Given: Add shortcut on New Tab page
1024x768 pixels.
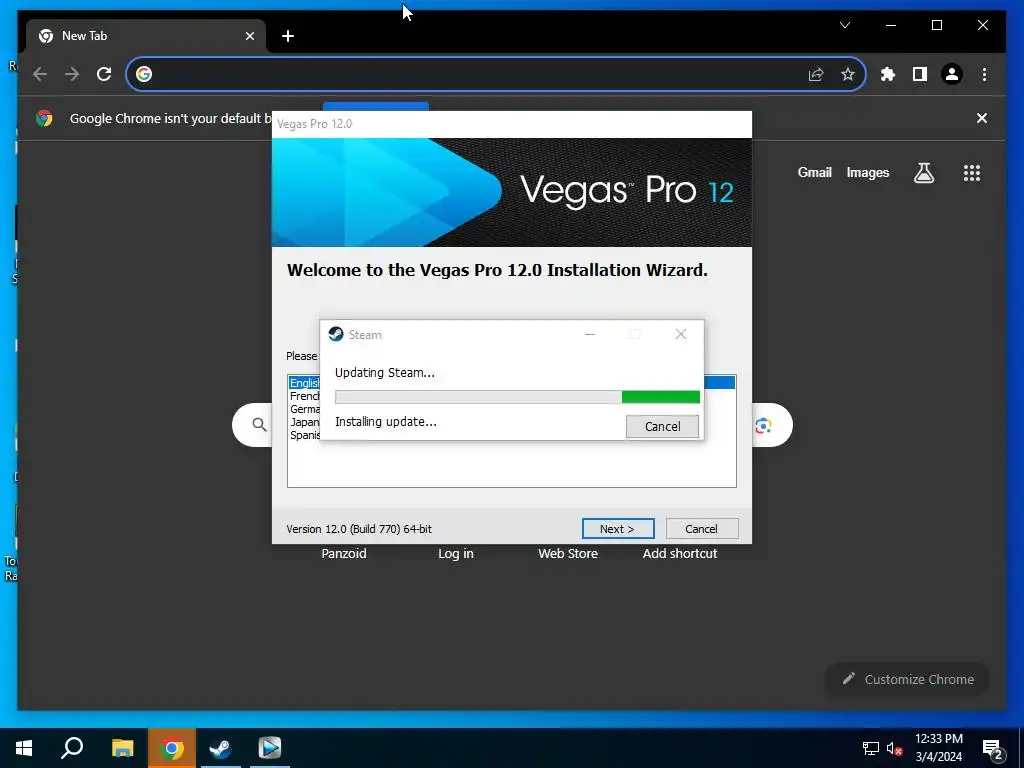Looking at the screenshot, I should coord(680,553).
